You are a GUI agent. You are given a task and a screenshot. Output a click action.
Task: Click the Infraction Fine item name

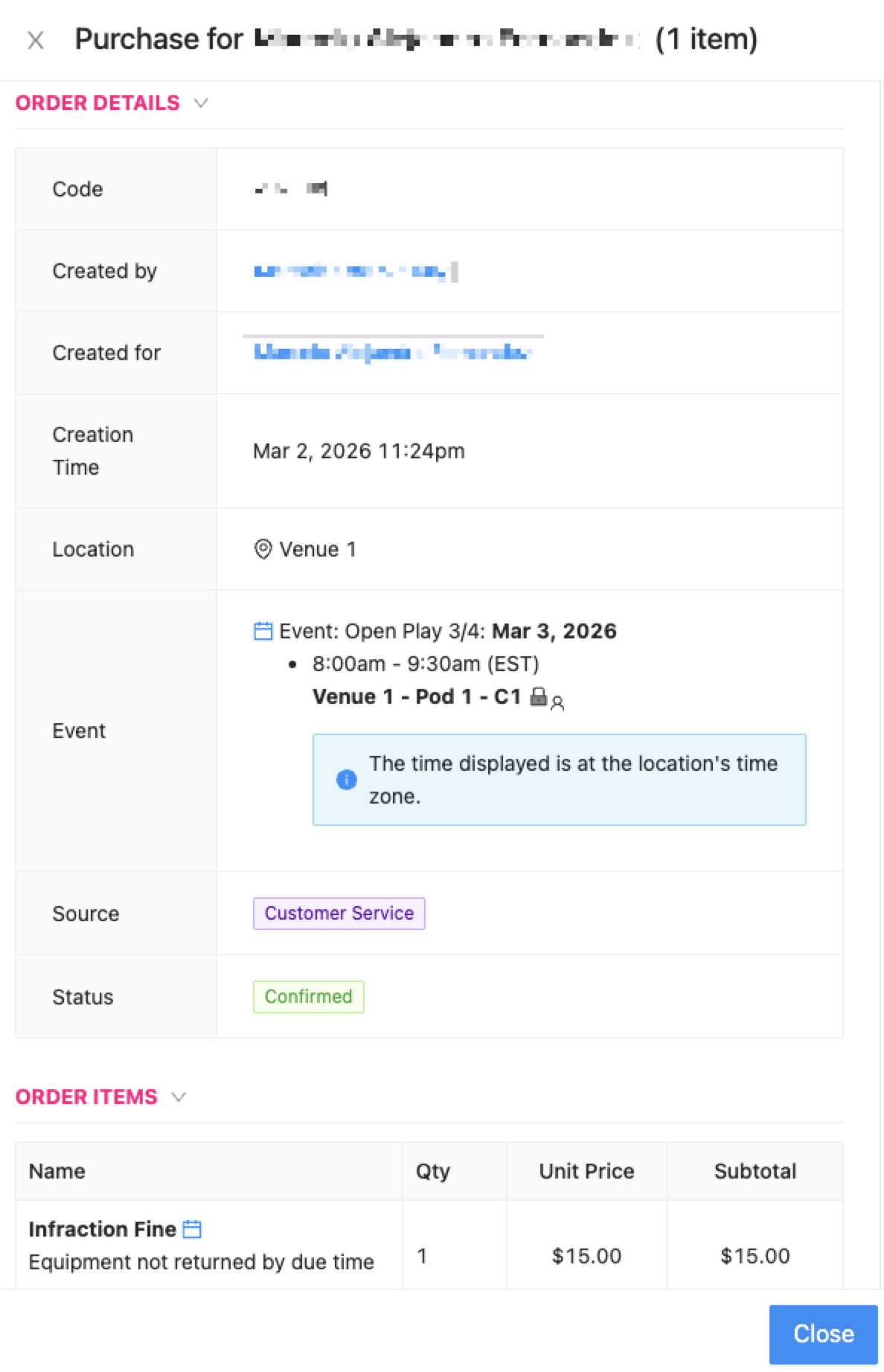[102, 1229]
